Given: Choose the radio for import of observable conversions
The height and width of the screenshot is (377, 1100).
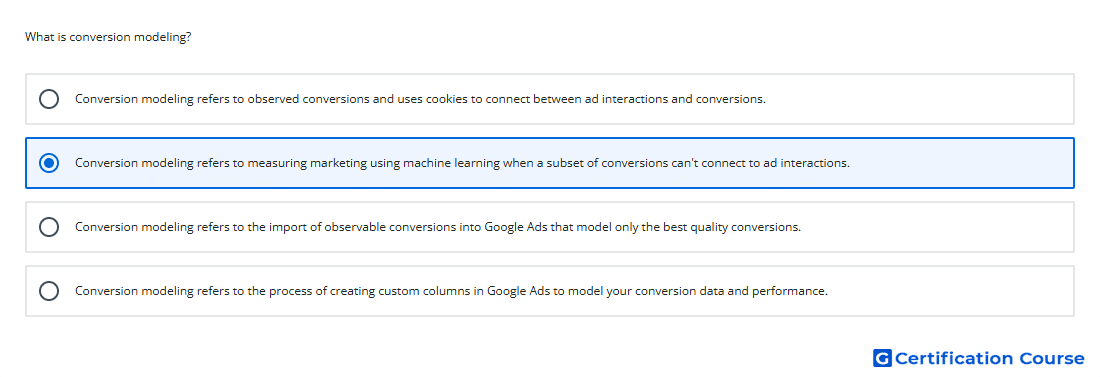Looking at the screenshot, I should coord(49,227).
